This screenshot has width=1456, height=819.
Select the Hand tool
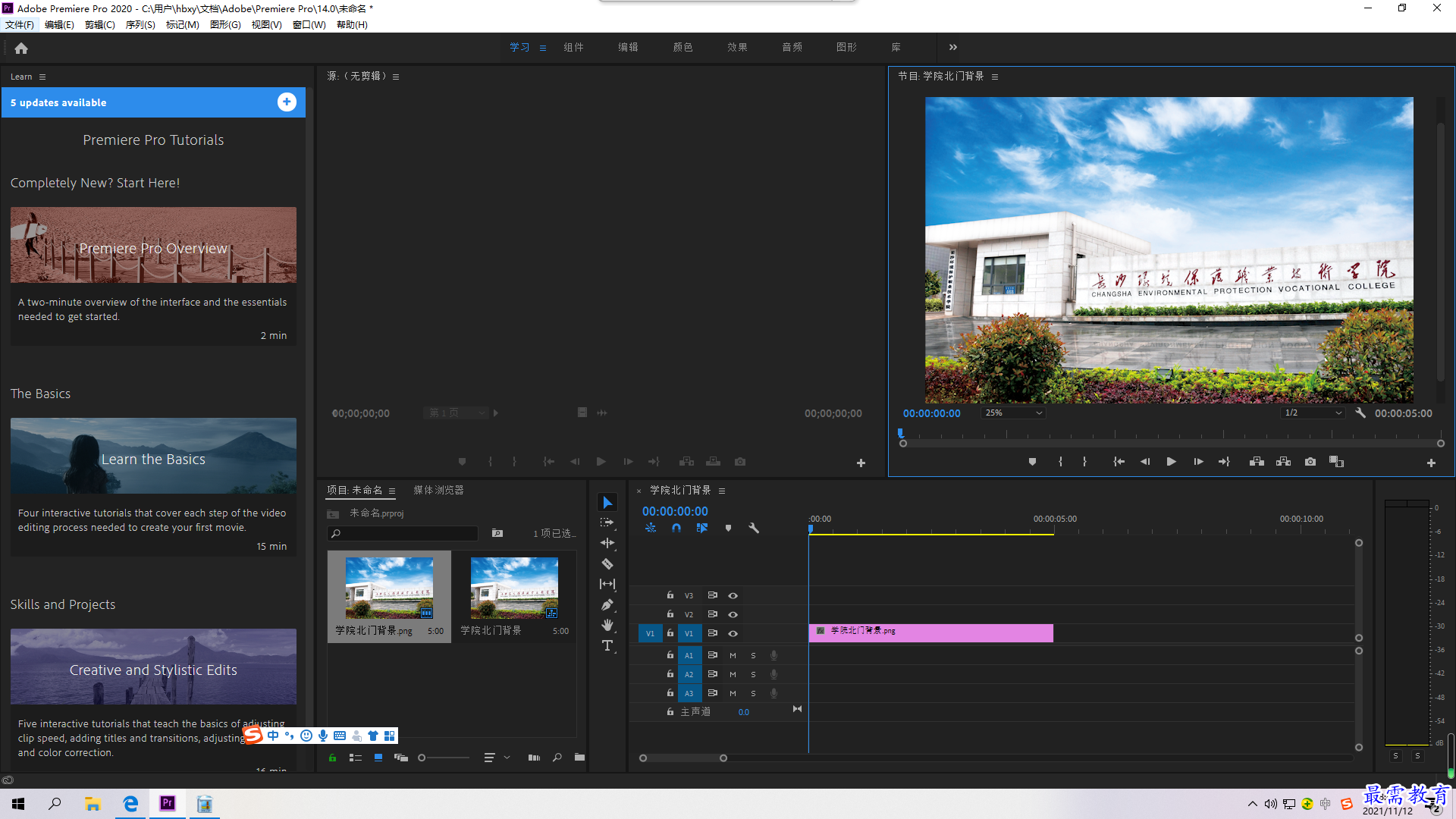tap(607, 625)
